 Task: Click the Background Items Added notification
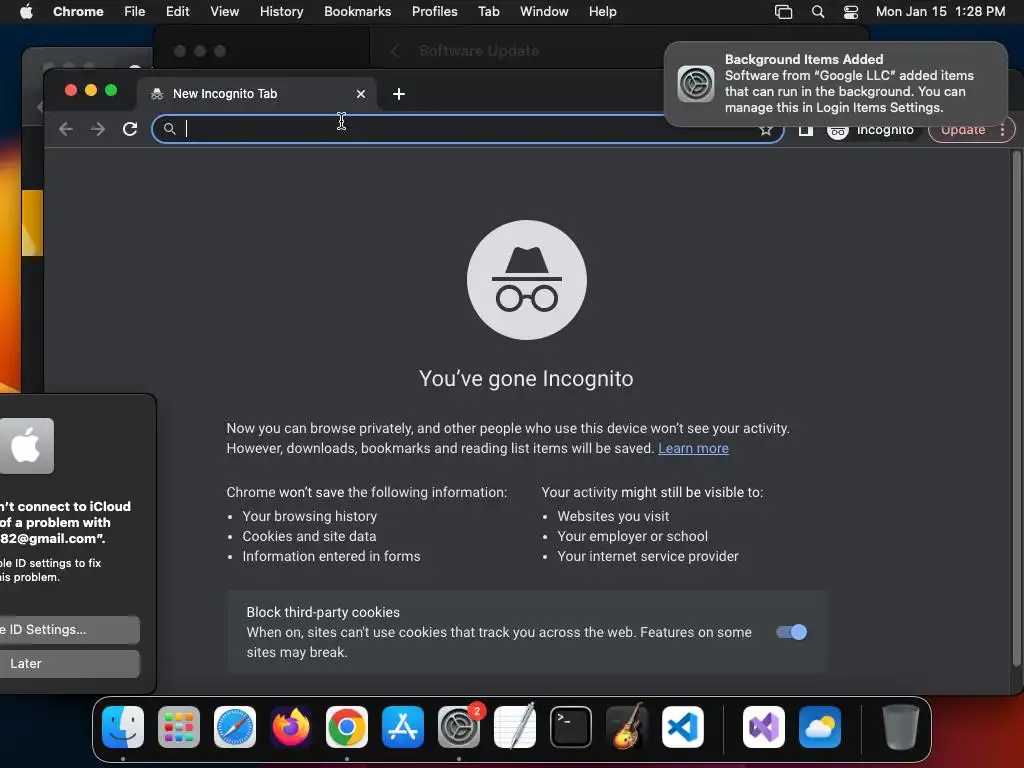click(835, 84)
